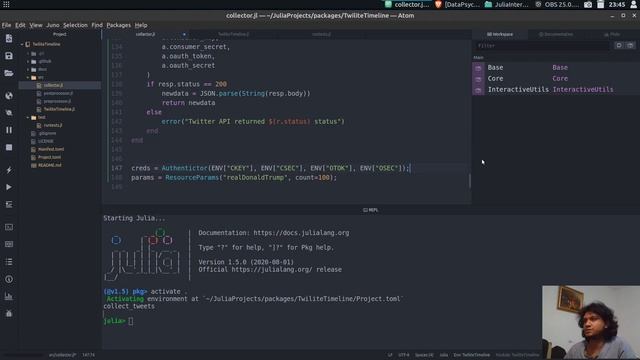Click the Julia grammar selector in status bar
640x360 pixels.
point(444,355)
